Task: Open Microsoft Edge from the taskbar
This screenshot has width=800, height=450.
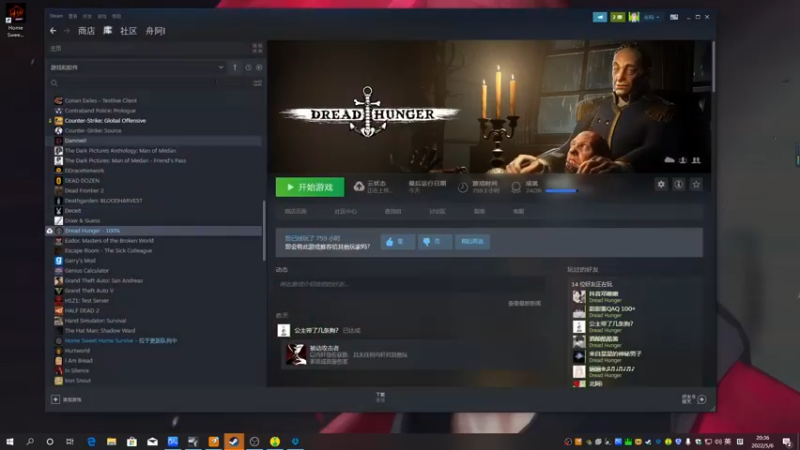Action: (x=91, y=441)
